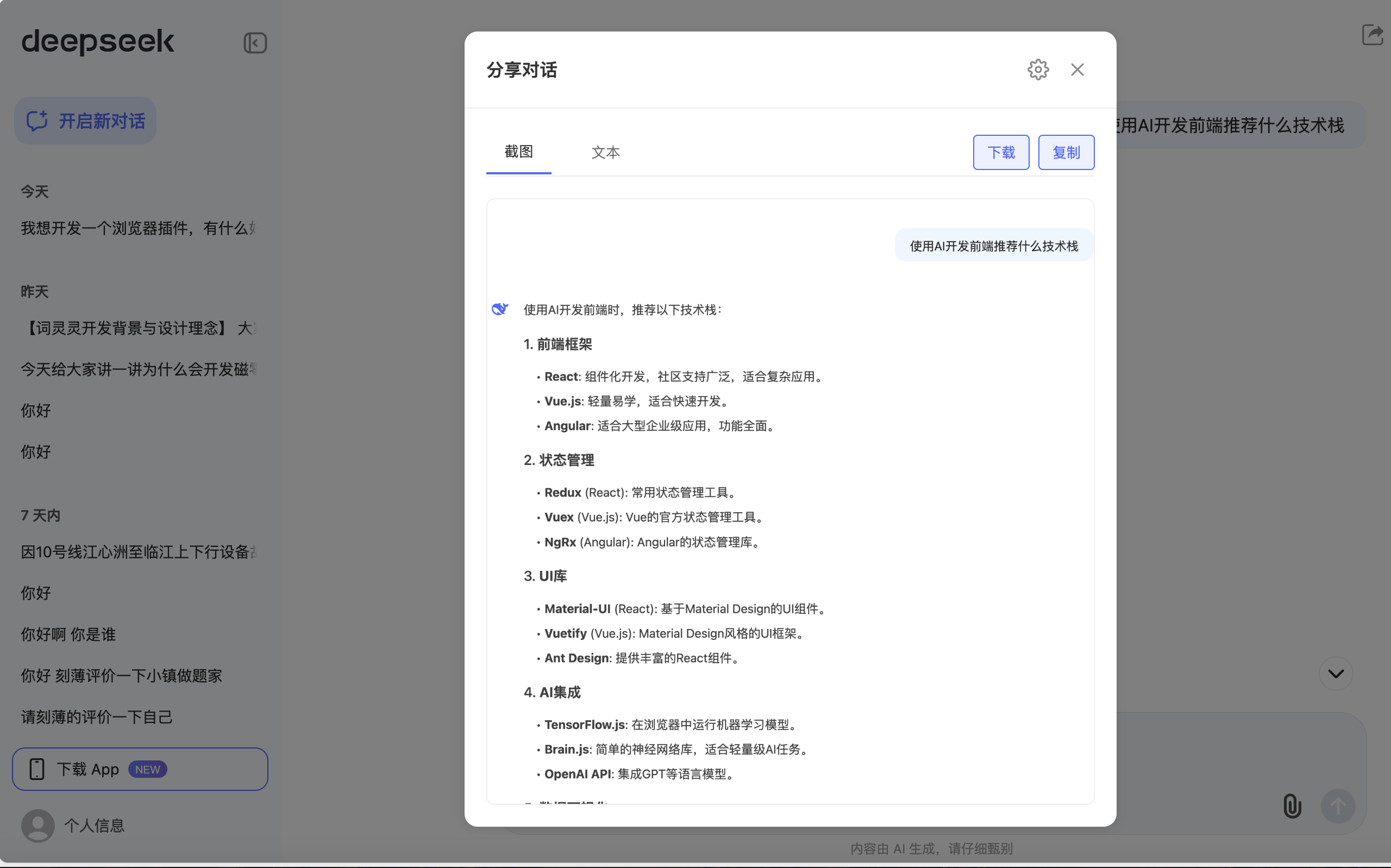Screen dimensions: 1391x868
Task: Click heading 2. 状态管理
Action: tap(559, 460)
